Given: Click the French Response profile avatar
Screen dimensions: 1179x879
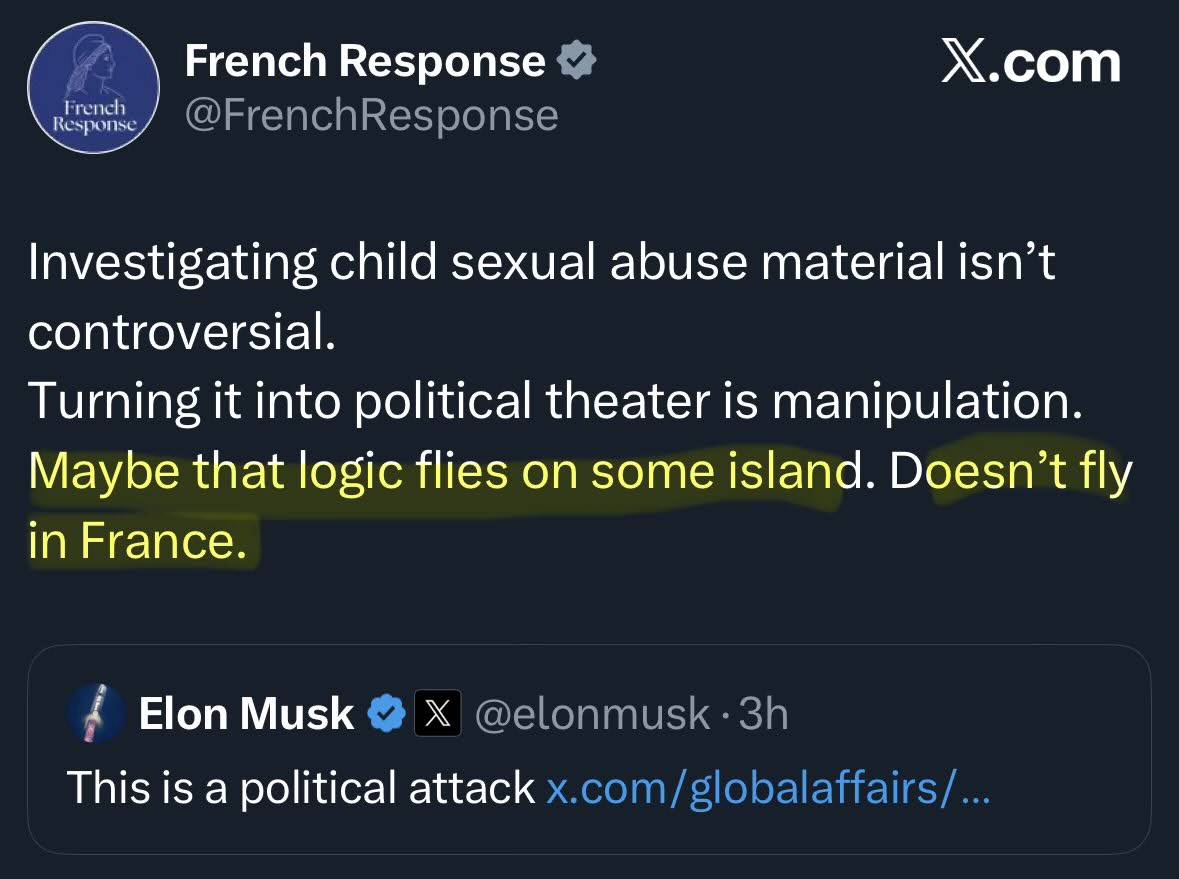Looking at the screenshot, I should [93, 88].
